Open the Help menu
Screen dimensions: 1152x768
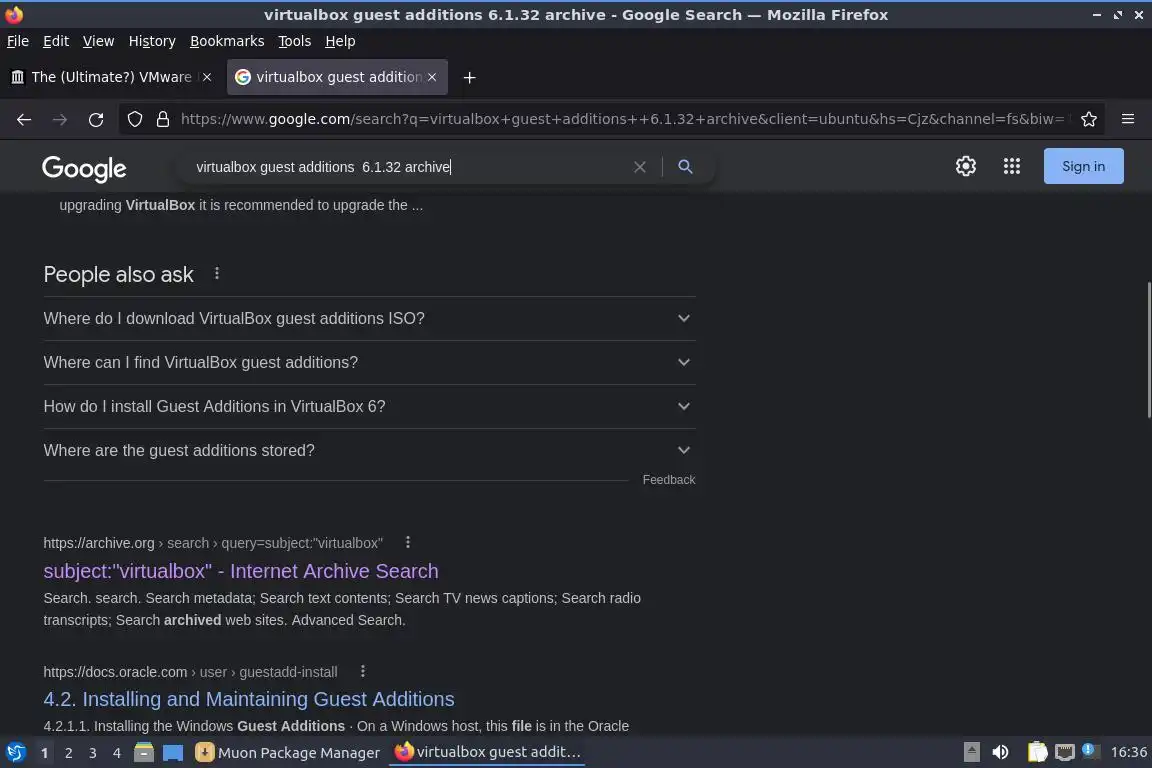[x=340, y=41]
